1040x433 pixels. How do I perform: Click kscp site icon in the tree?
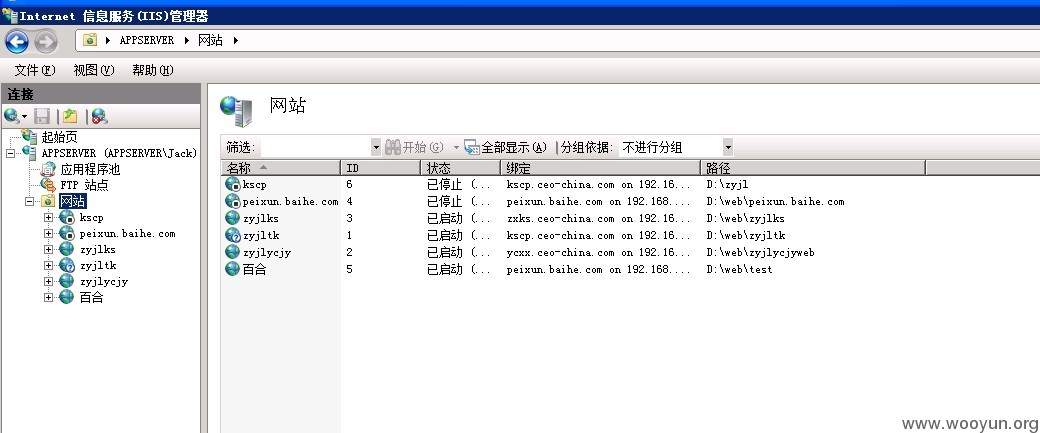tap(67, 217)
